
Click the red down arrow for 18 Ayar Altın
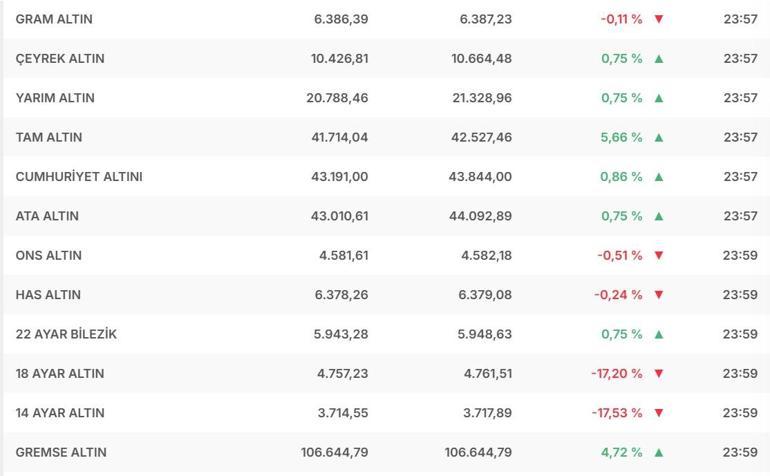(659, 374)
